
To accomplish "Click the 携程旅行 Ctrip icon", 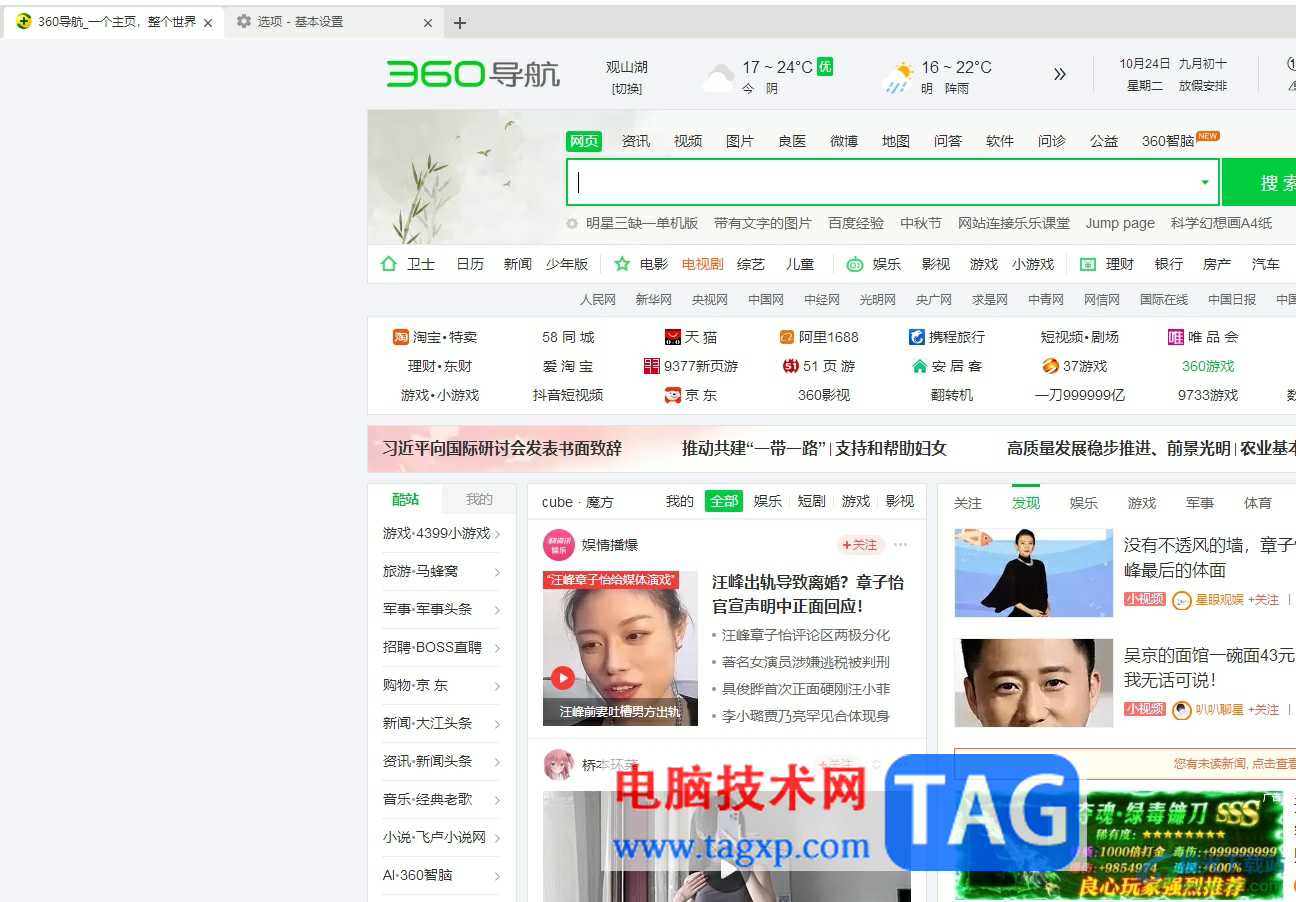I will tap(917, 336).
